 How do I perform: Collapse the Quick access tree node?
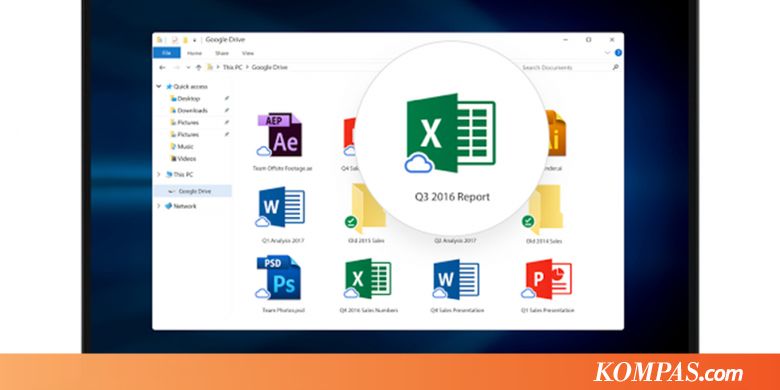click(159, 86)
